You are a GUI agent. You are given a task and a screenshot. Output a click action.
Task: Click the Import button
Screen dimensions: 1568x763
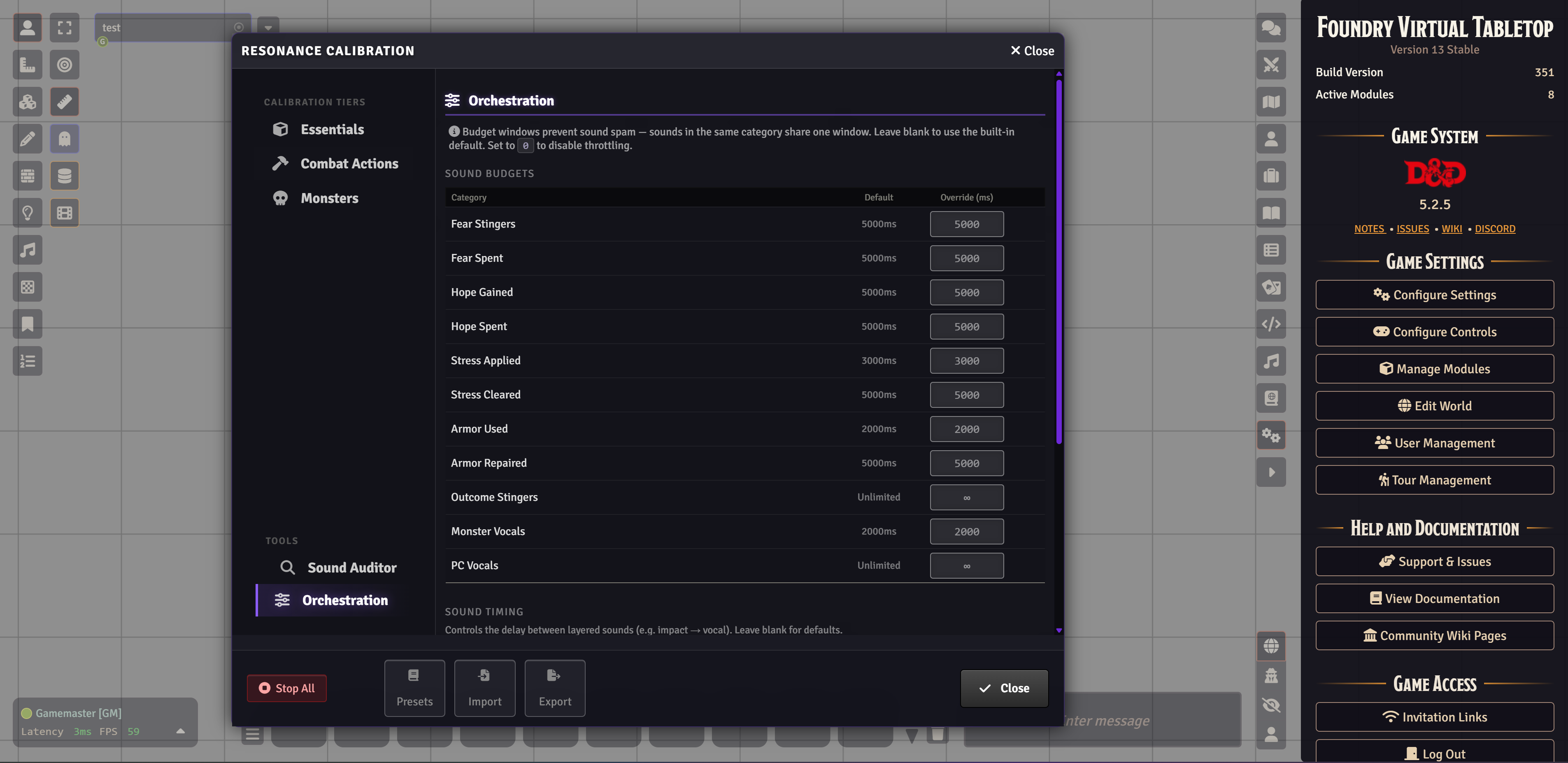pos(484,689)
